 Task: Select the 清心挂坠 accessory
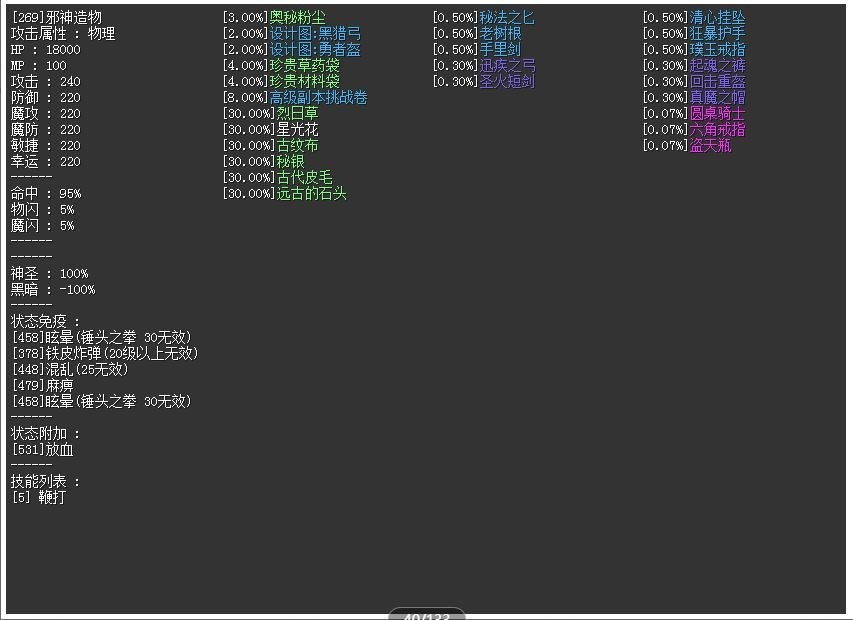coord(717,17)
